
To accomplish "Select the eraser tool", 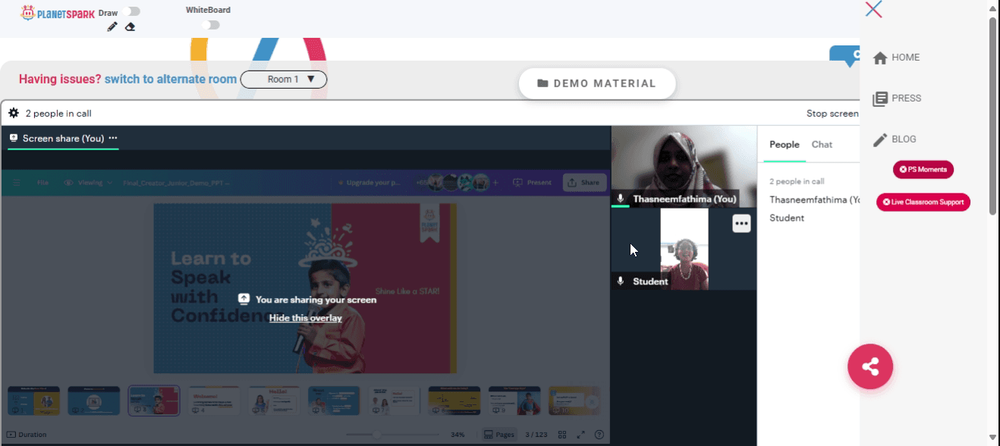I will [x=130, y=27].
